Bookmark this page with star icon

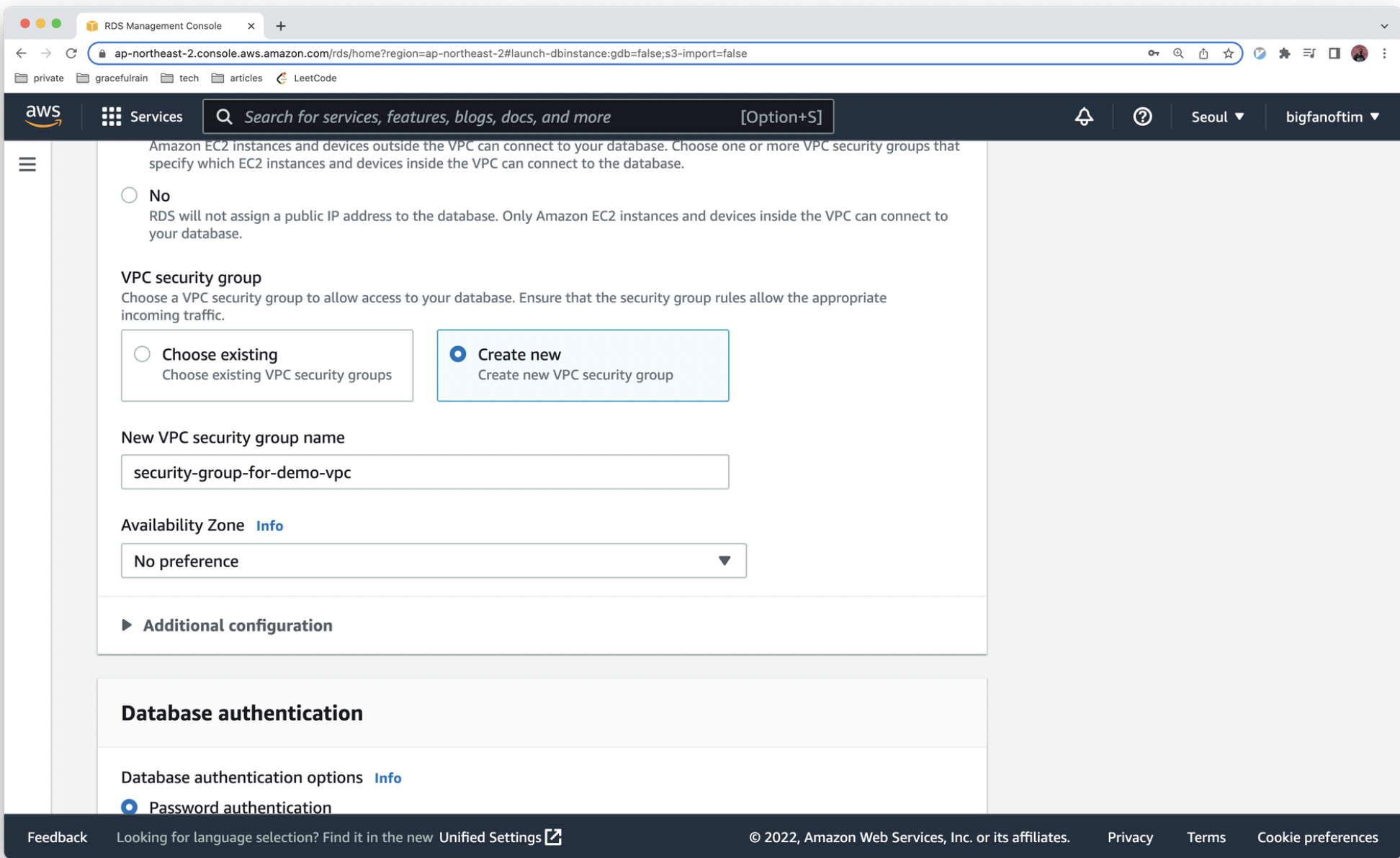coord(1229,53)
